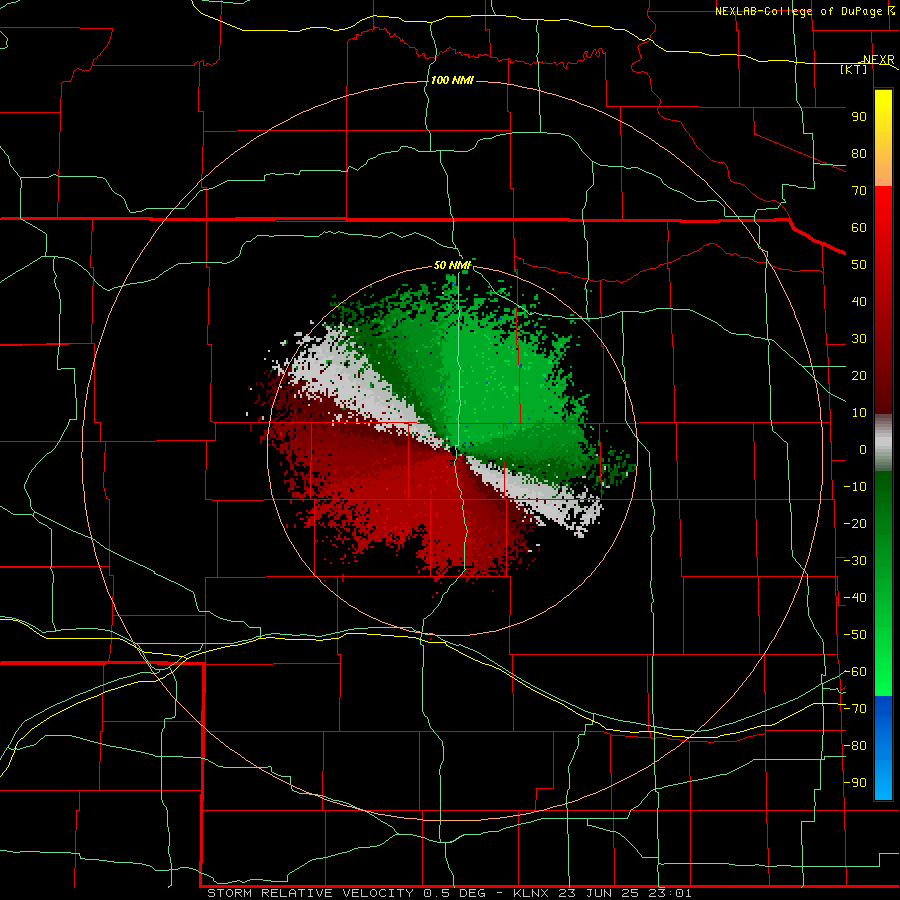Click the 40 value on the velocity scale

coord(859,302)
